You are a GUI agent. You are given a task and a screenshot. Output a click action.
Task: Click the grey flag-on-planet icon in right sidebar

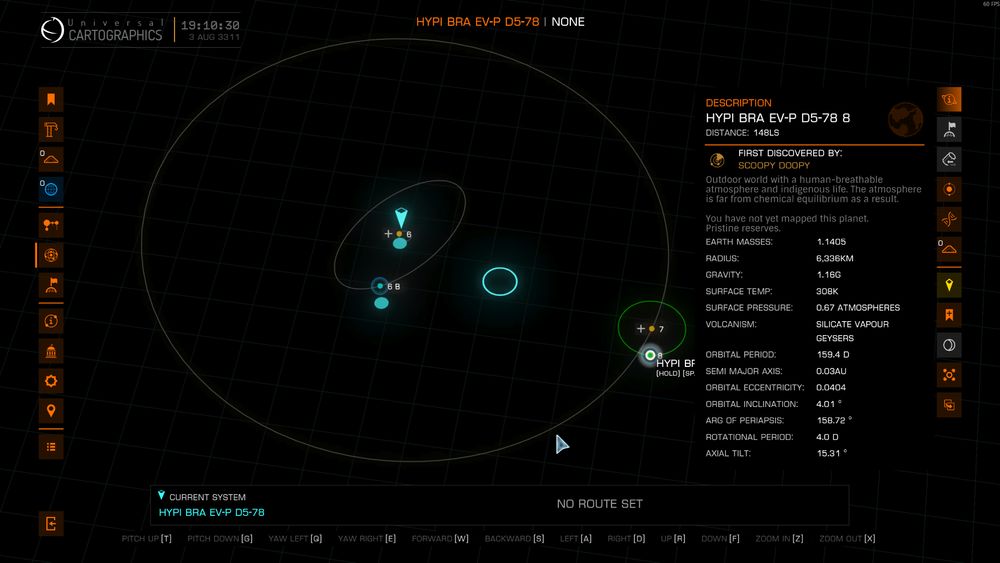(x=949, y=129)
